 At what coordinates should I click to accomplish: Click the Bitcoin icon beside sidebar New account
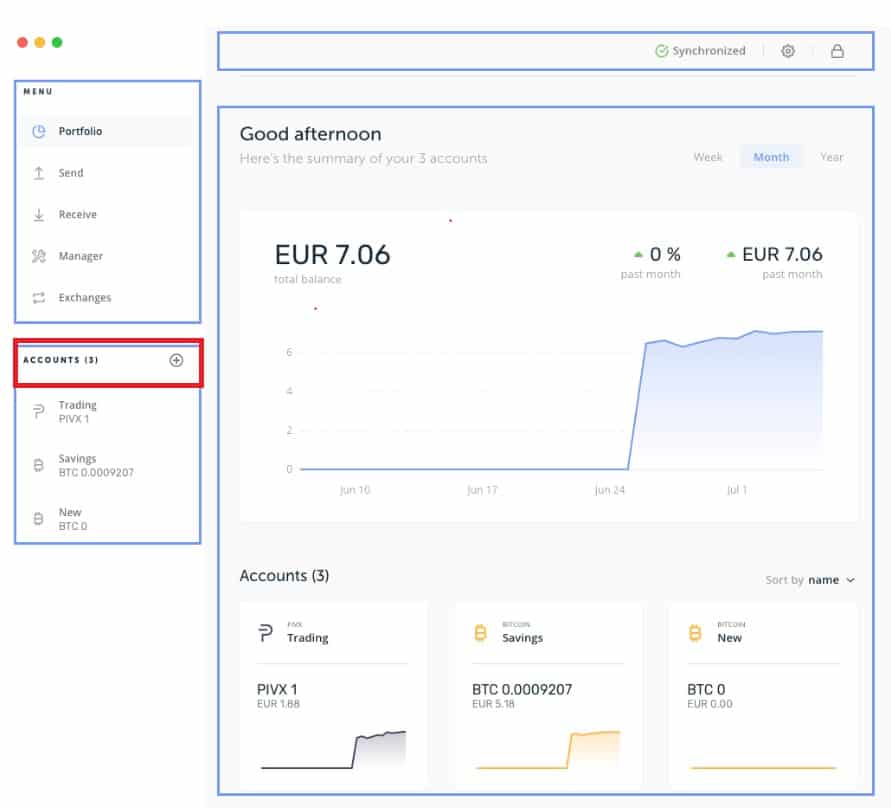[x=39, y=519]
